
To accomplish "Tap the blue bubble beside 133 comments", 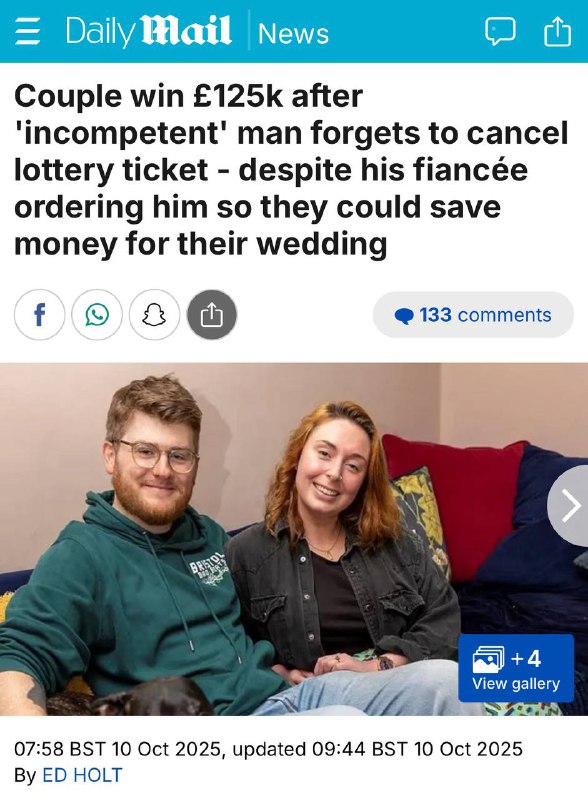I will click(x=404, y=316).
